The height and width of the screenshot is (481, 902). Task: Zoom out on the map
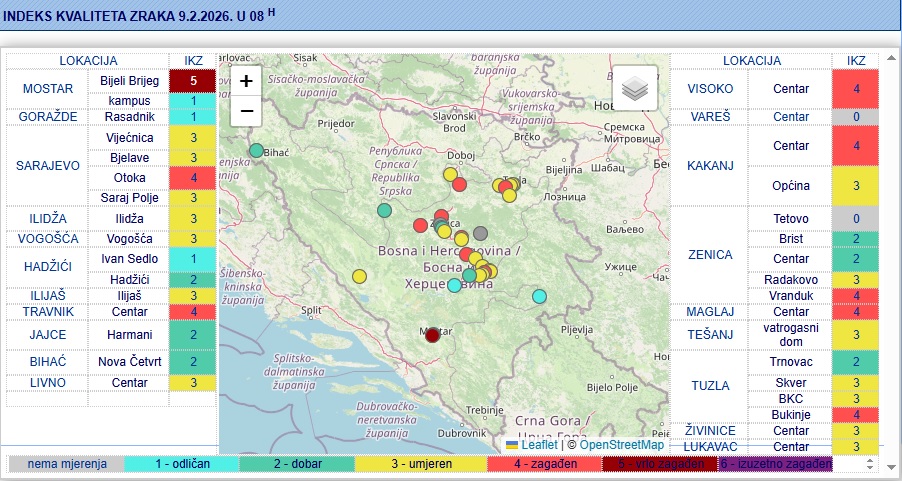(246, 110)
